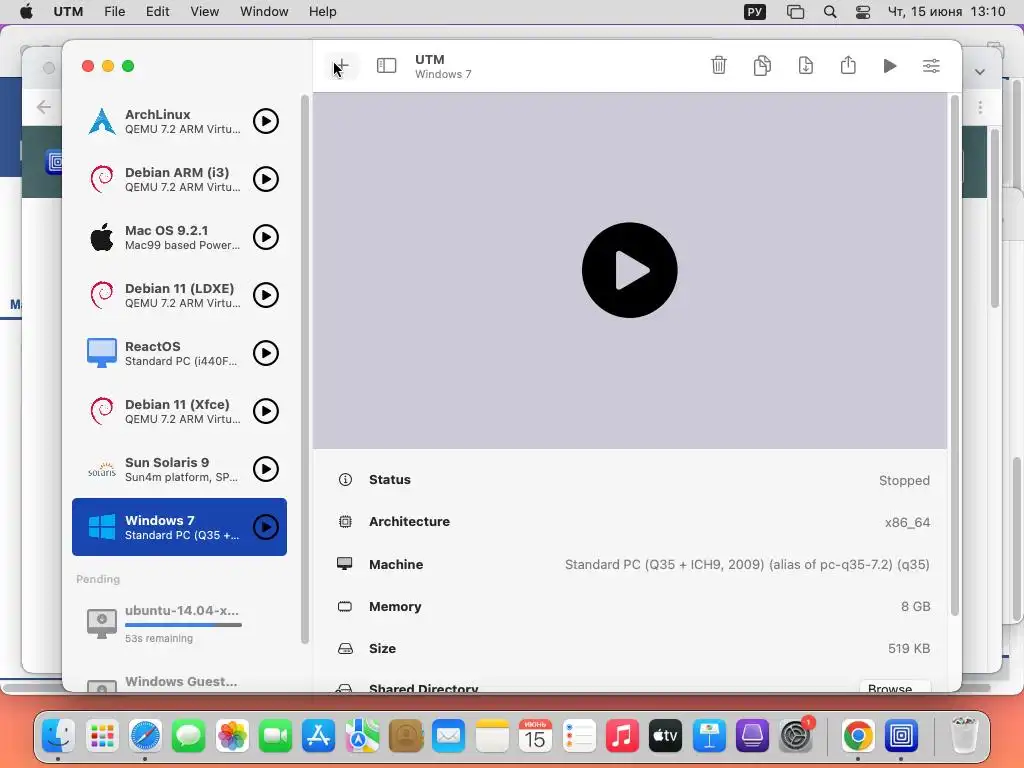Image resolution: width=1024 pixels, height=768 pixels.
Task: Open the Apple menu
Action: tap(26, 12)
